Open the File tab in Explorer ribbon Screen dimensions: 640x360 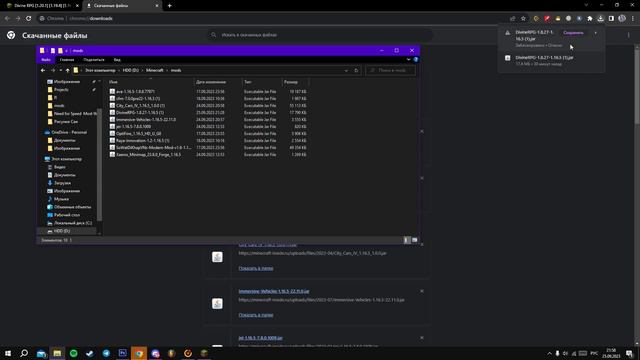click(x=46, y=60)
